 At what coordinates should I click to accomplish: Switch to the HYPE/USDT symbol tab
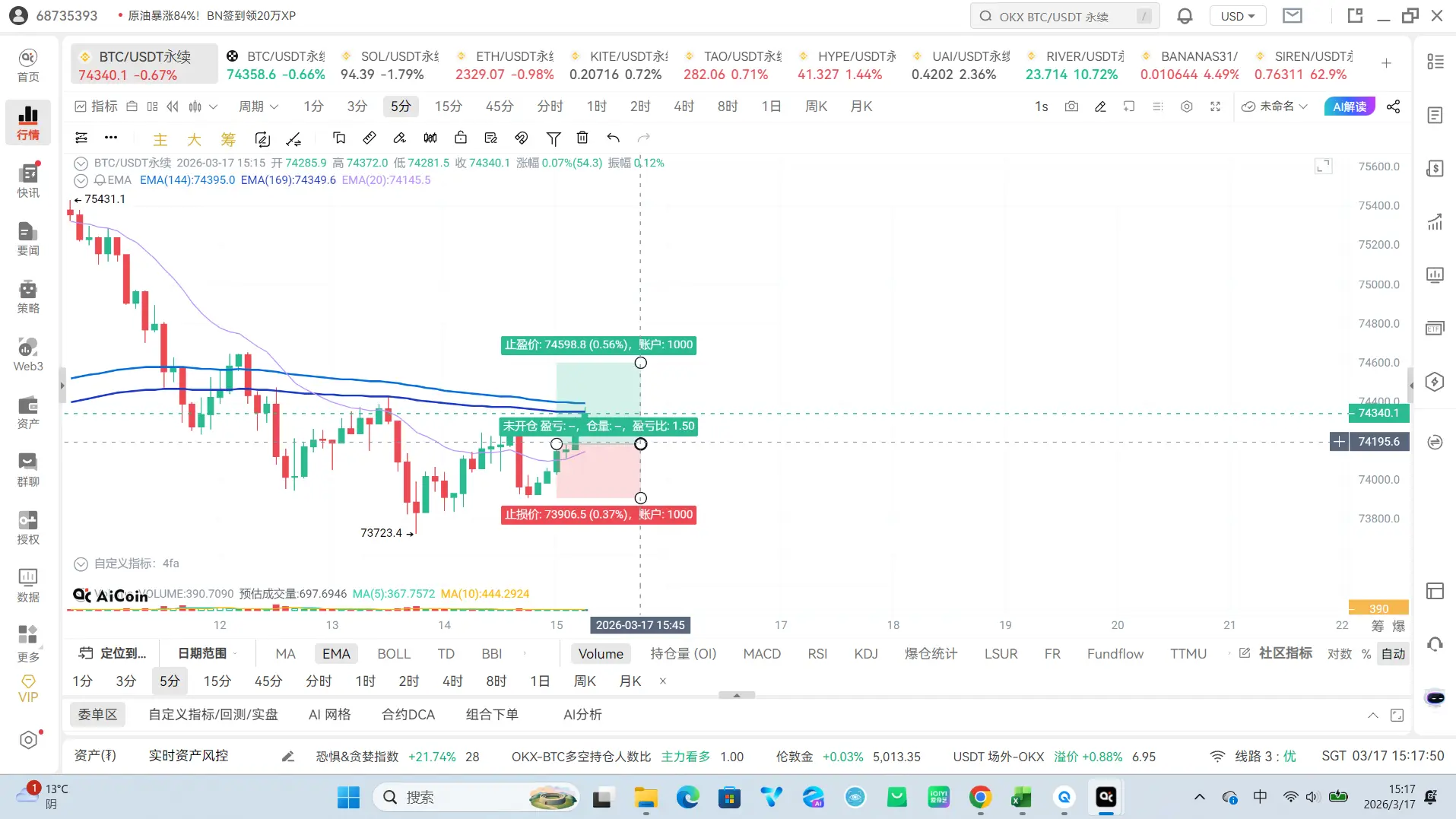tap(847, 65)
